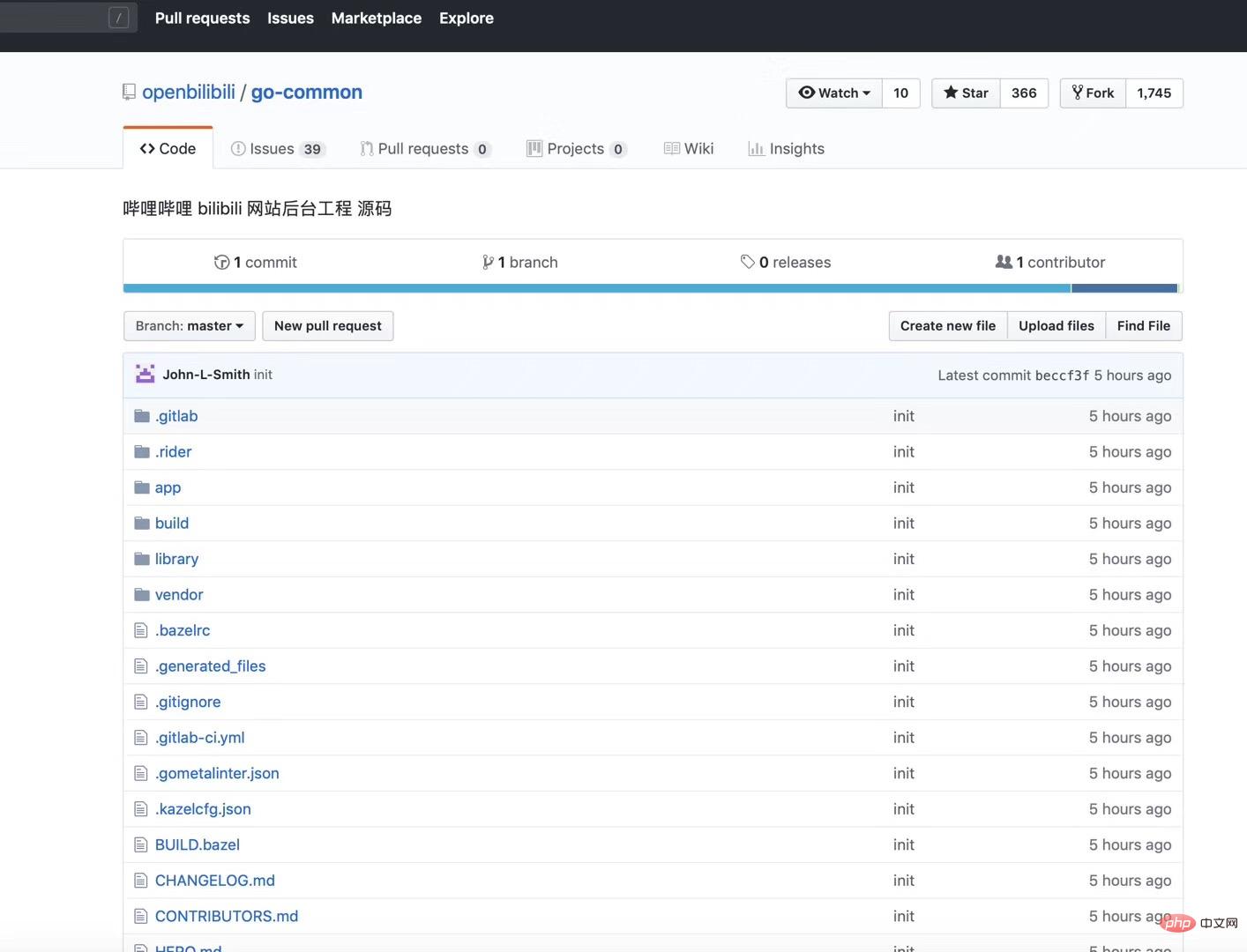Switch to the Insights tab
Image resolution: width=1247 pixels, height=952 pixels.
tap(786, 148)
